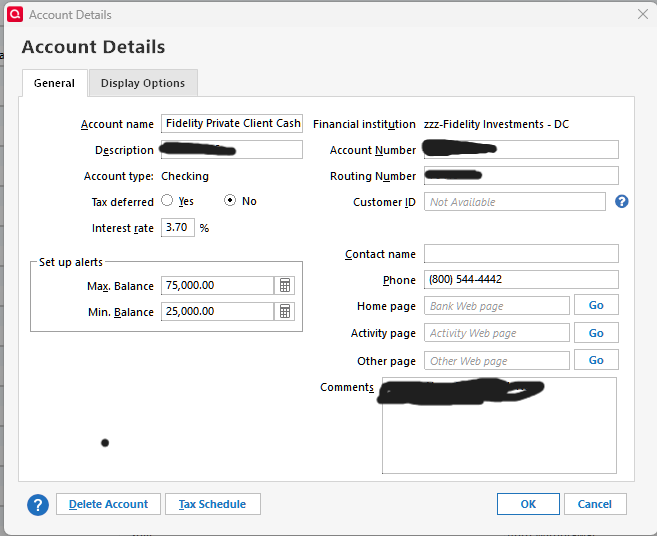657x536 pixels.
Task: Click the zzz-Fidelity Investments - DC text
Action: point(496,124)
